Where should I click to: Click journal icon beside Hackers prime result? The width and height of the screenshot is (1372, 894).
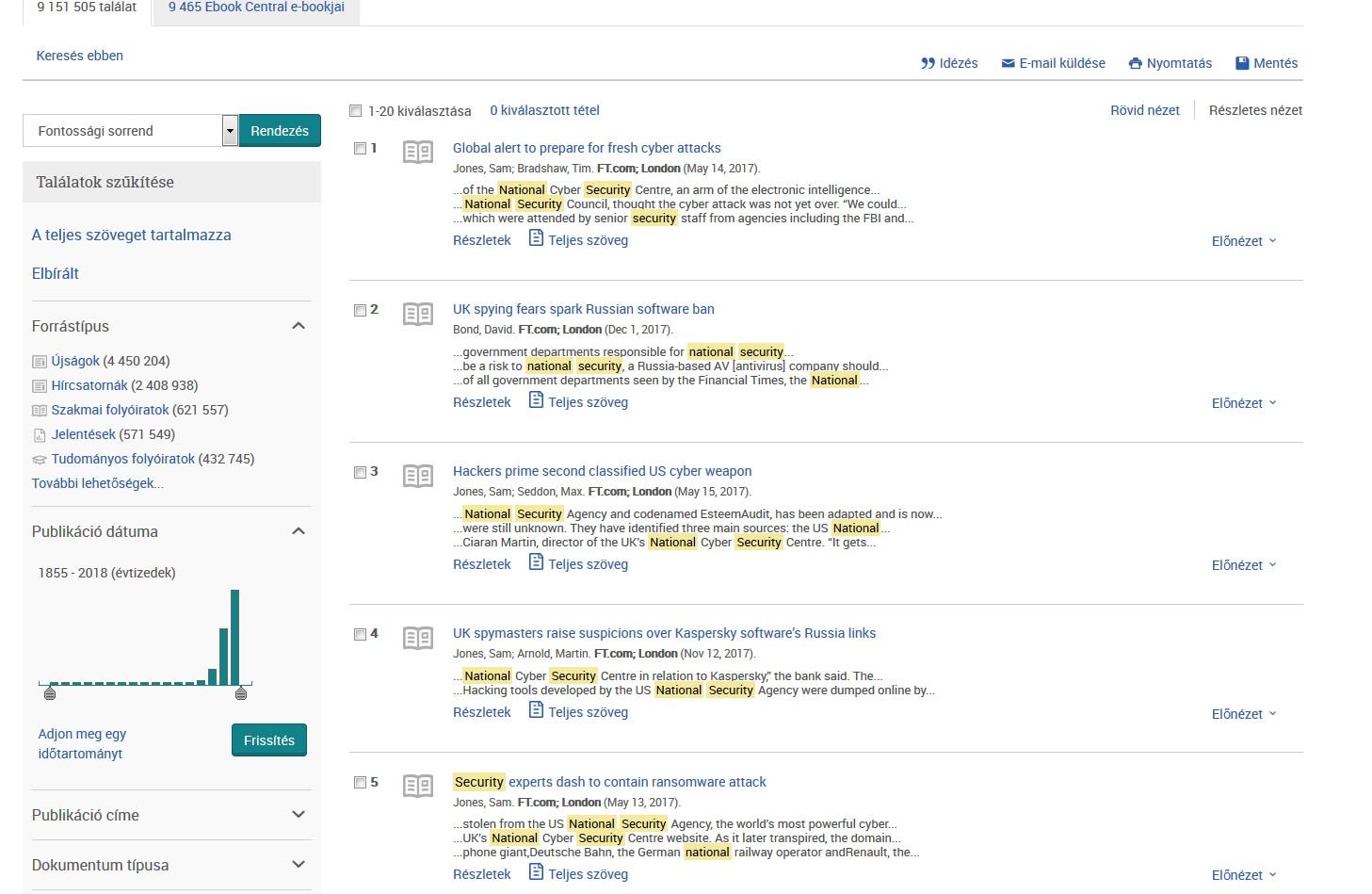pos(418,476)
